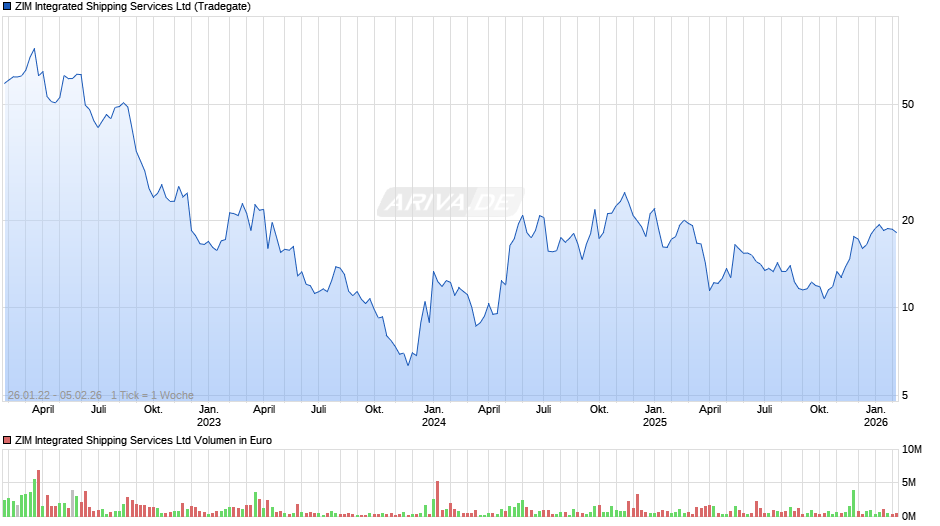Click the tall green volume bar before Jan. 2026

(x=854, y=504)
